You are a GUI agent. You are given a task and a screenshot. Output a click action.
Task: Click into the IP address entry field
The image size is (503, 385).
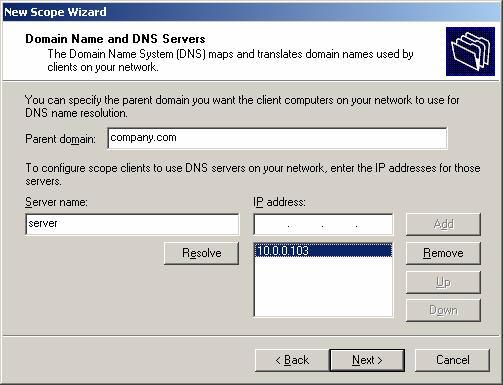click(323, 224)
